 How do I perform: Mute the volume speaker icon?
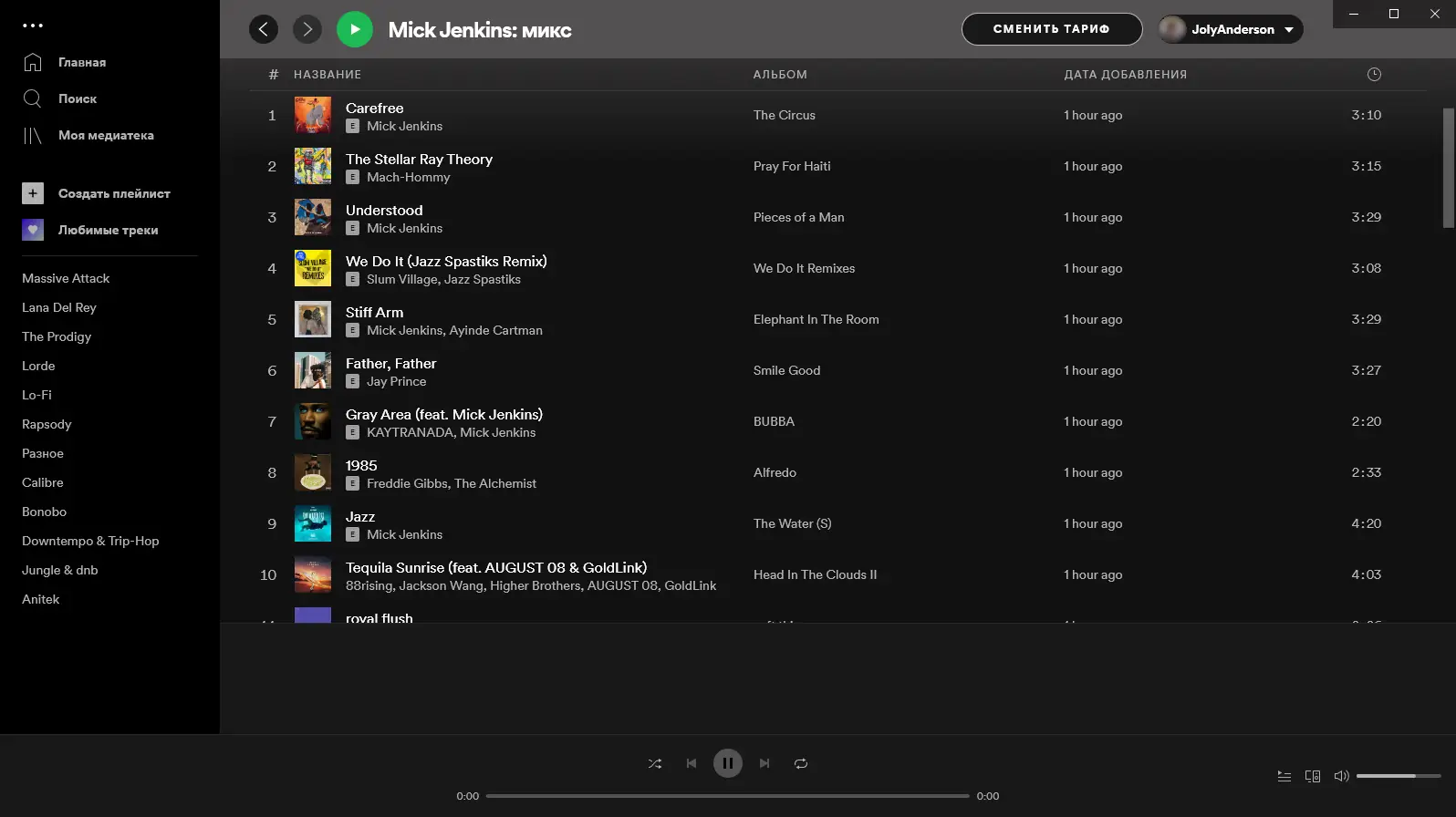[1341, 776]
